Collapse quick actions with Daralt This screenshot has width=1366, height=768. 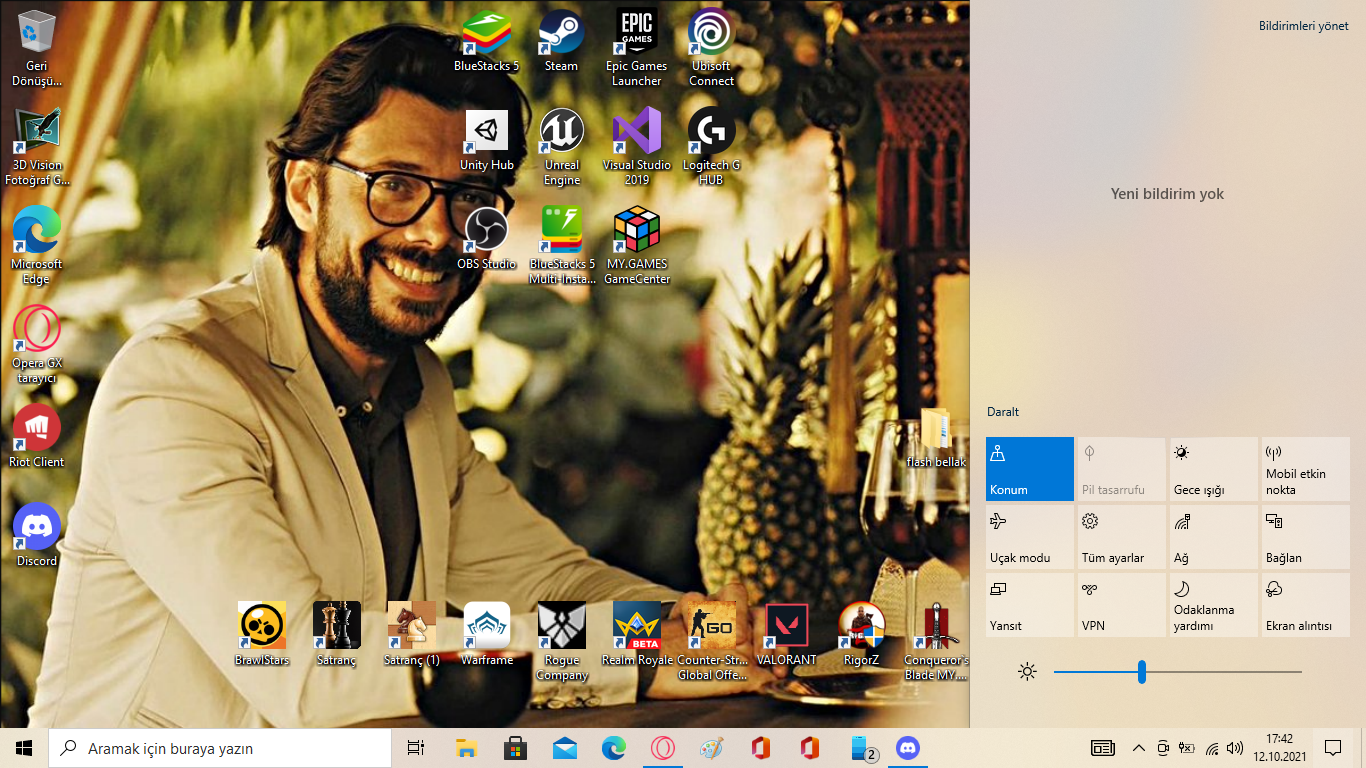1003,412
